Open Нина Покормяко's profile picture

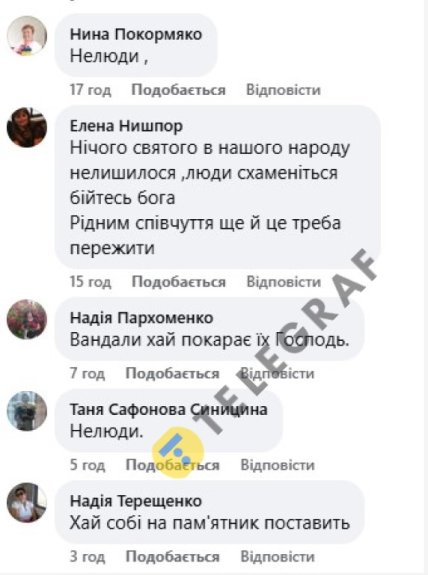tap(27, 36)
